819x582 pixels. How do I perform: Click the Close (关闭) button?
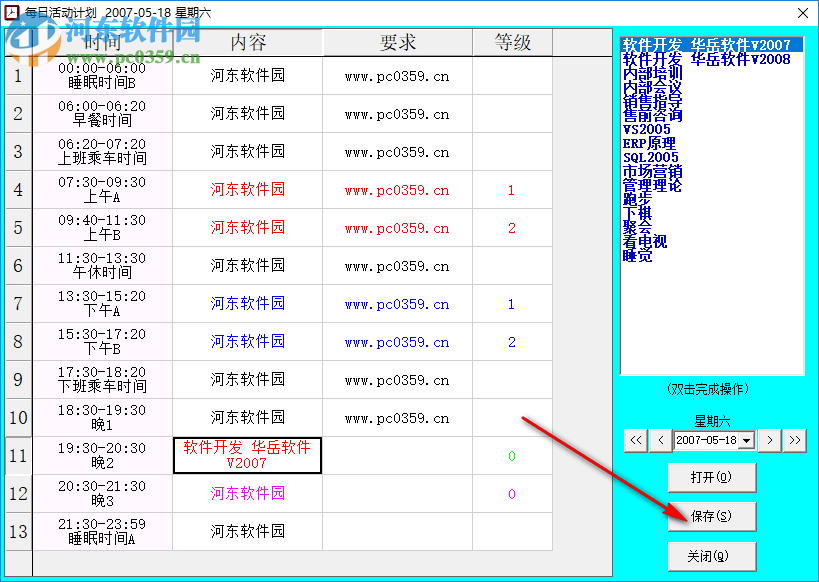coord(712,556)
